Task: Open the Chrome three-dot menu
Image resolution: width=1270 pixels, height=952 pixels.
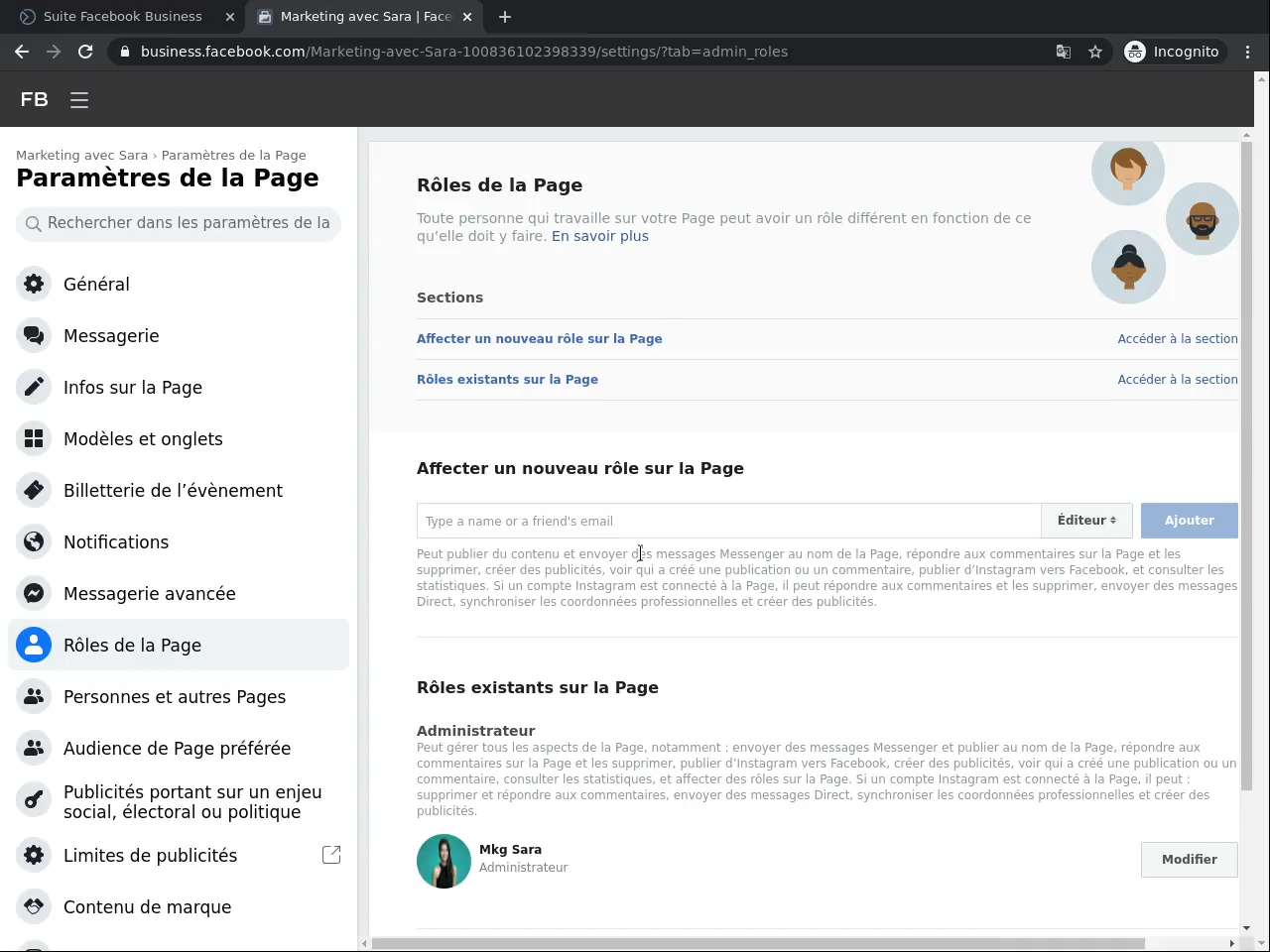Action: click(1248, 52)
